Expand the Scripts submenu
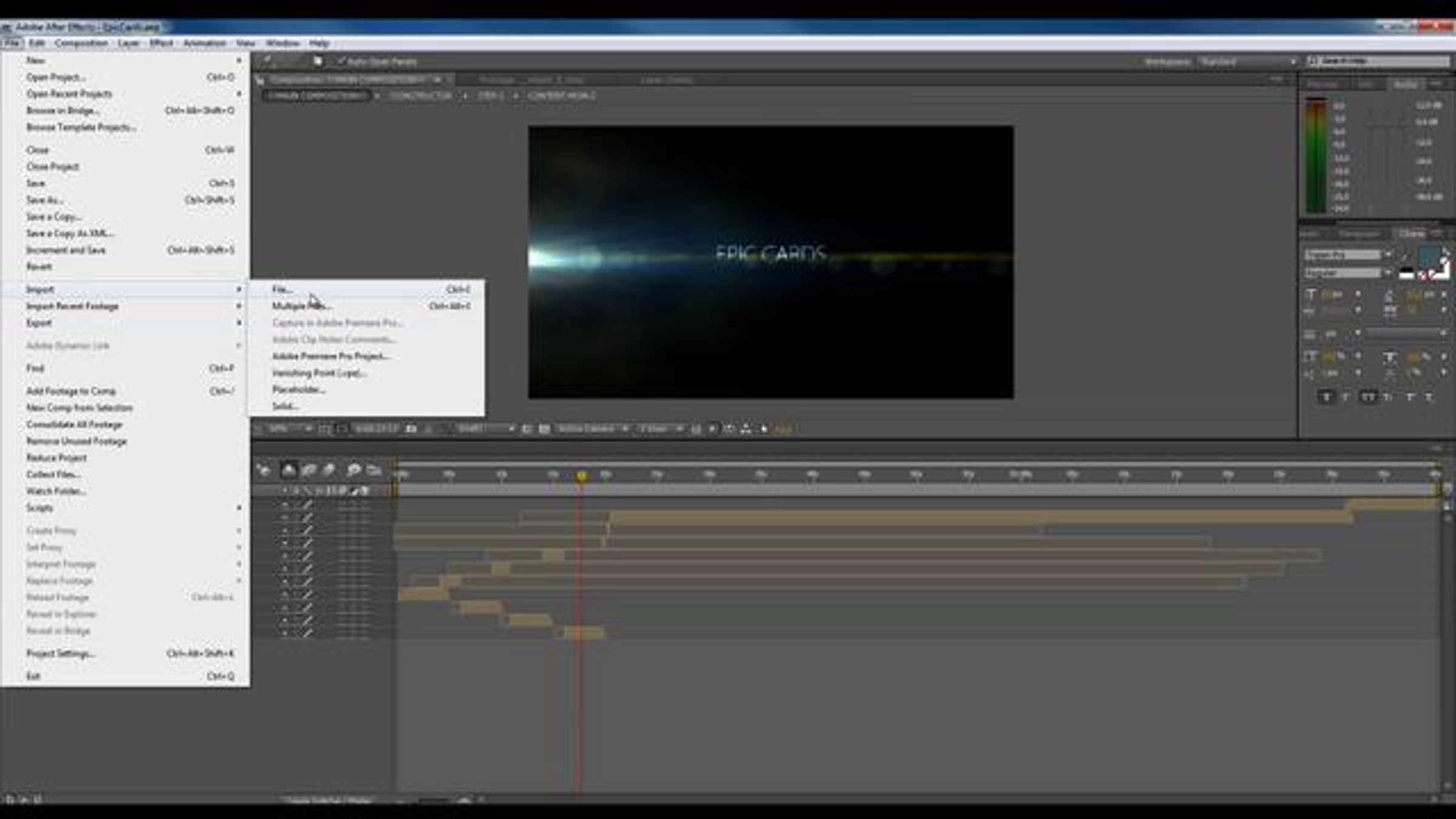This screenshot has width=1456, height=819. [239, 508]
